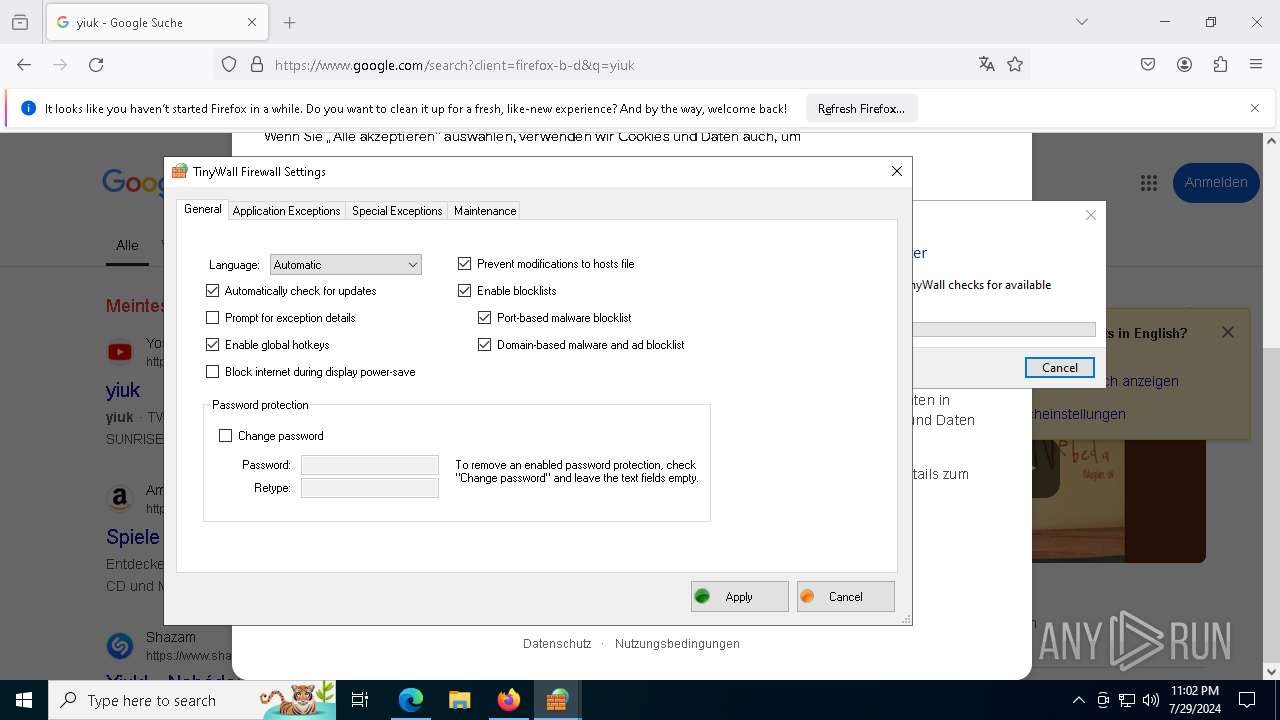The height and width of the screenshot is (720, 1280).
Task: Switch to Application Exceptions tab
Action: [286, 211]
